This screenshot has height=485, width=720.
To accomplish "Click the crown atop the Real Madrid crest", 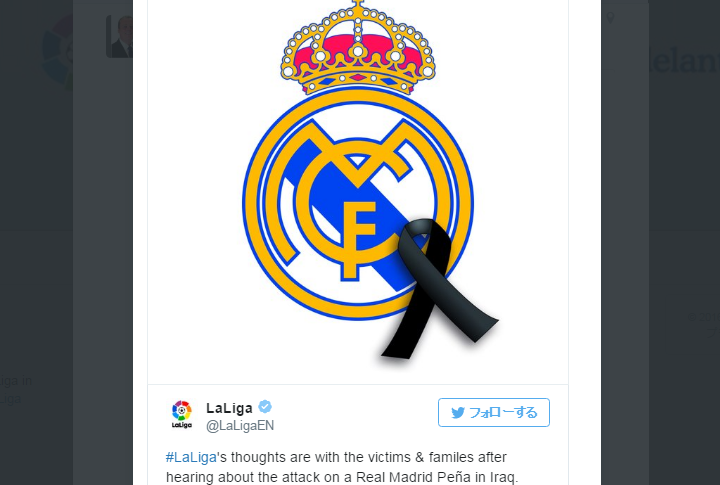I will tap(358, 47).
